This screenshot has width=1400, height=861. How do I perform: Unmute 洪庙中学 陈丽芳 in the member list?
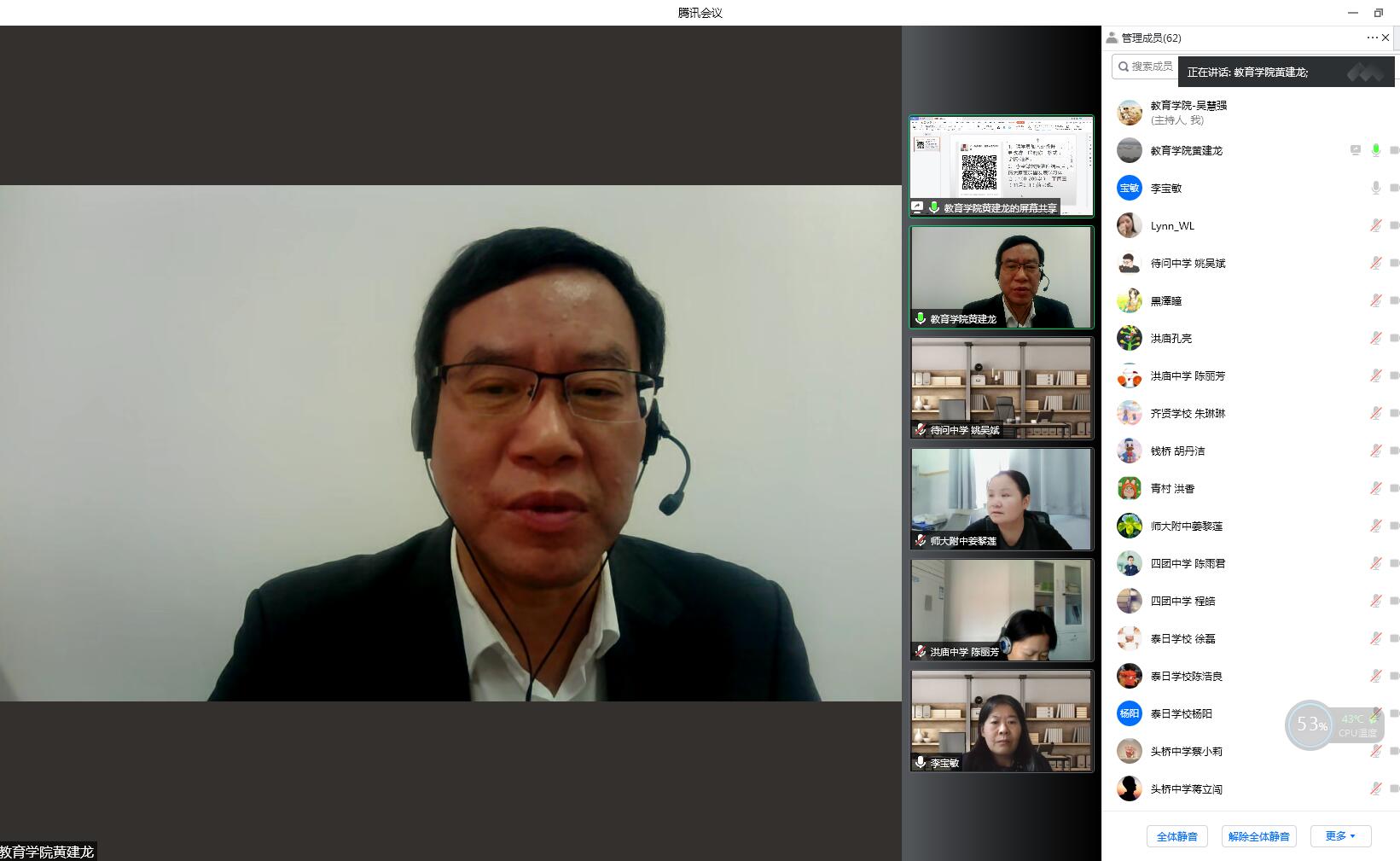pyautogui.click(x=1375, y=375)
